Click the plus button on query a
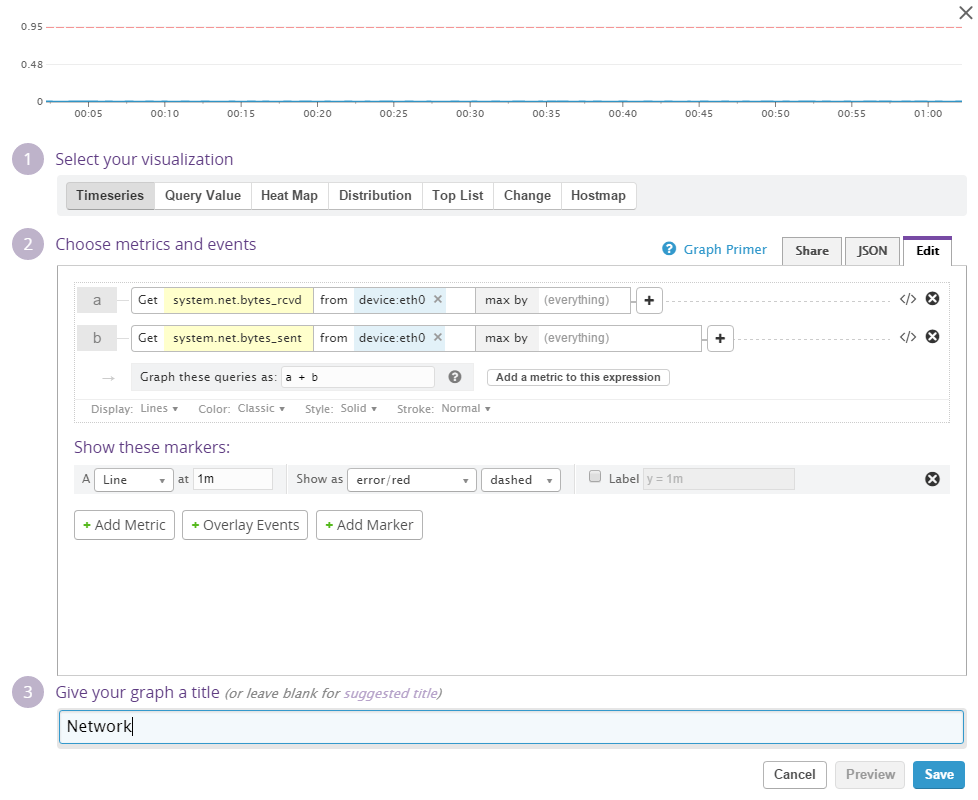This screenshot has height=800, width=978. pos(649,300)
